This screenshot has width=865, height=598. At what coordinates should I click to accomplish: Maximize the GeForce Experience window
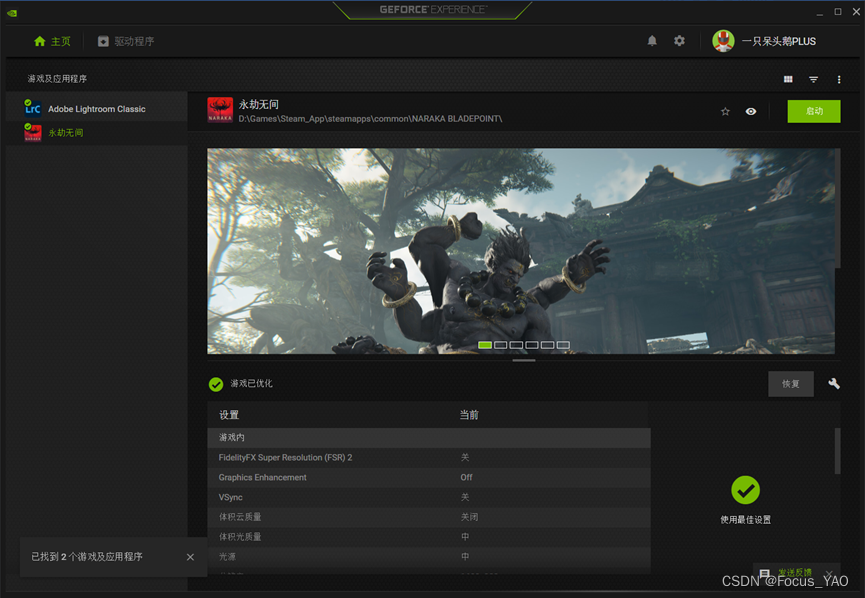point(837,12)
